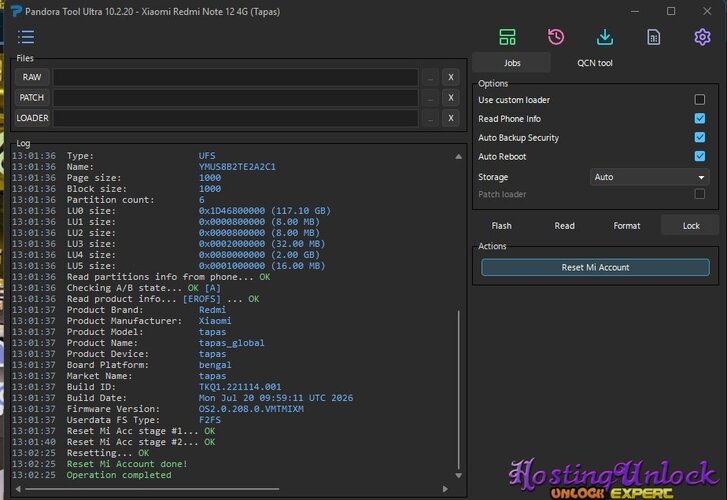Uncheck Auto Reboot option
Screen dimensions: 727x500
coord(700,156)
